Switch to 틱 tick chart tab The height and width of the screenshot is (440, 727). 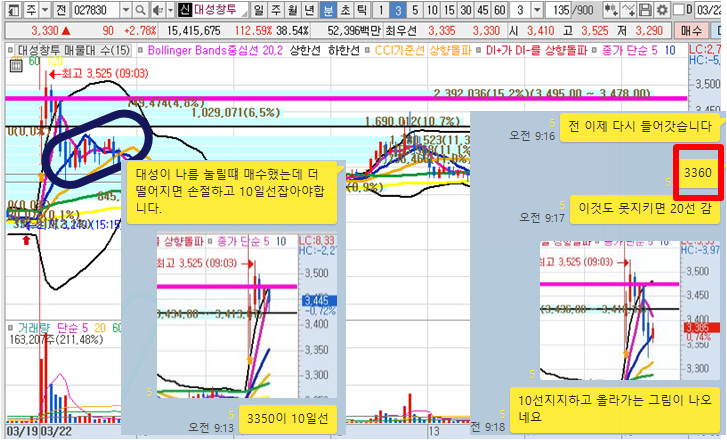pos(362,10)
